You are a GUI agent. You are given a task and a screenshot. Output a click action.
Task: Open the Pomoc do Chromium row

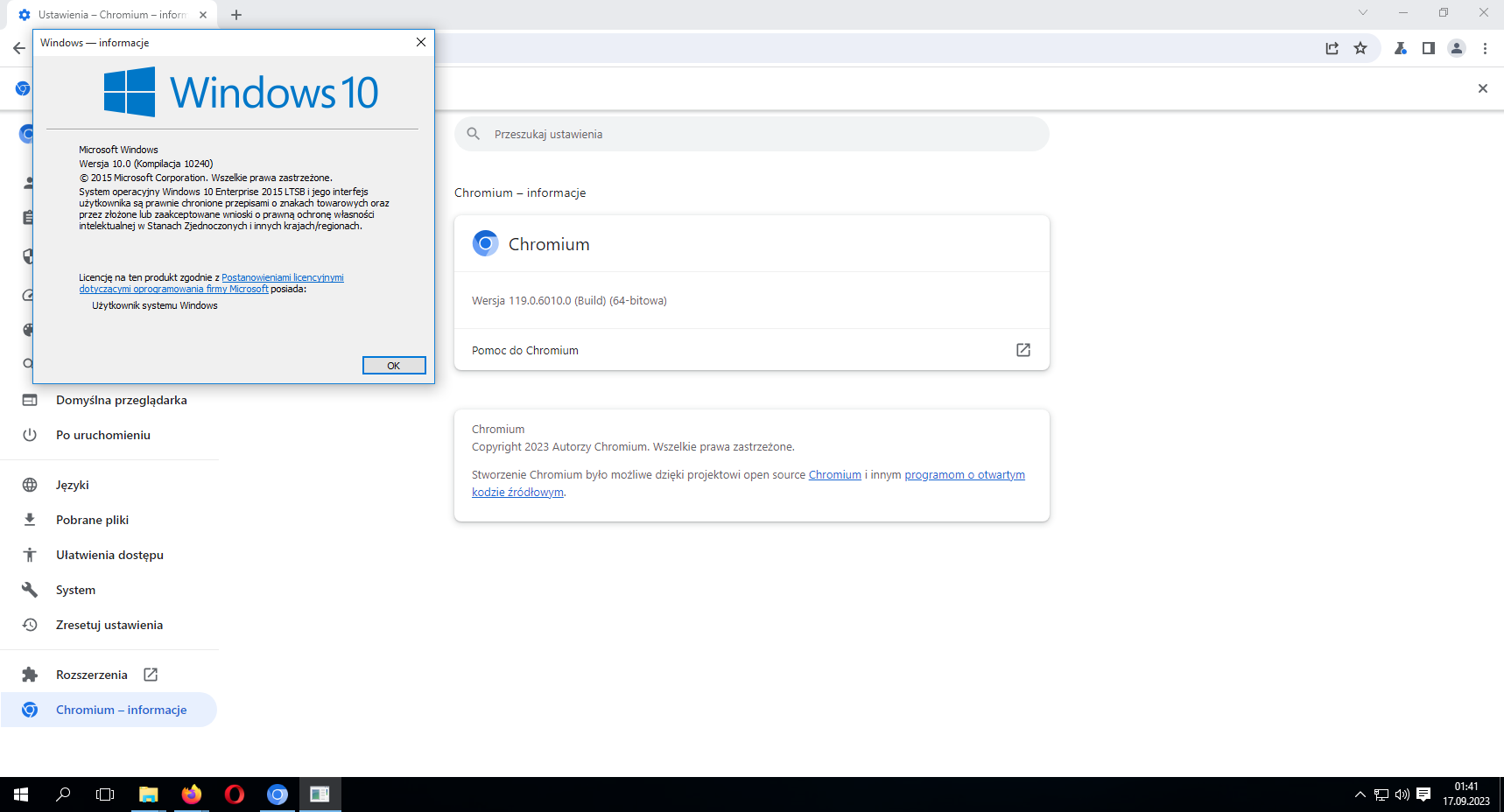point(751,350)
